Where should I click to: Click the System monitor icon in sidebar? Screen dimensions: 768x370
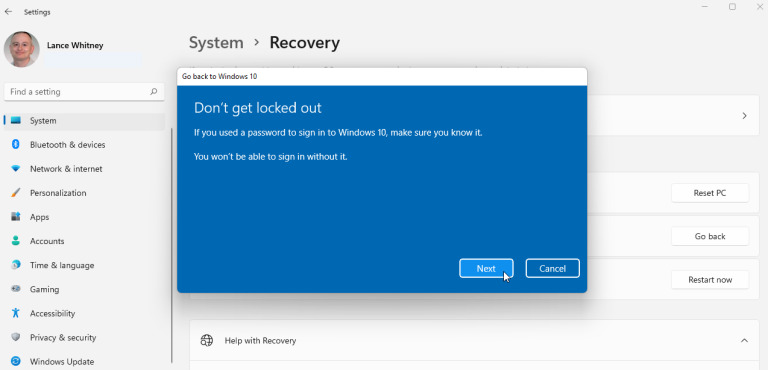(x=16, y=121)
